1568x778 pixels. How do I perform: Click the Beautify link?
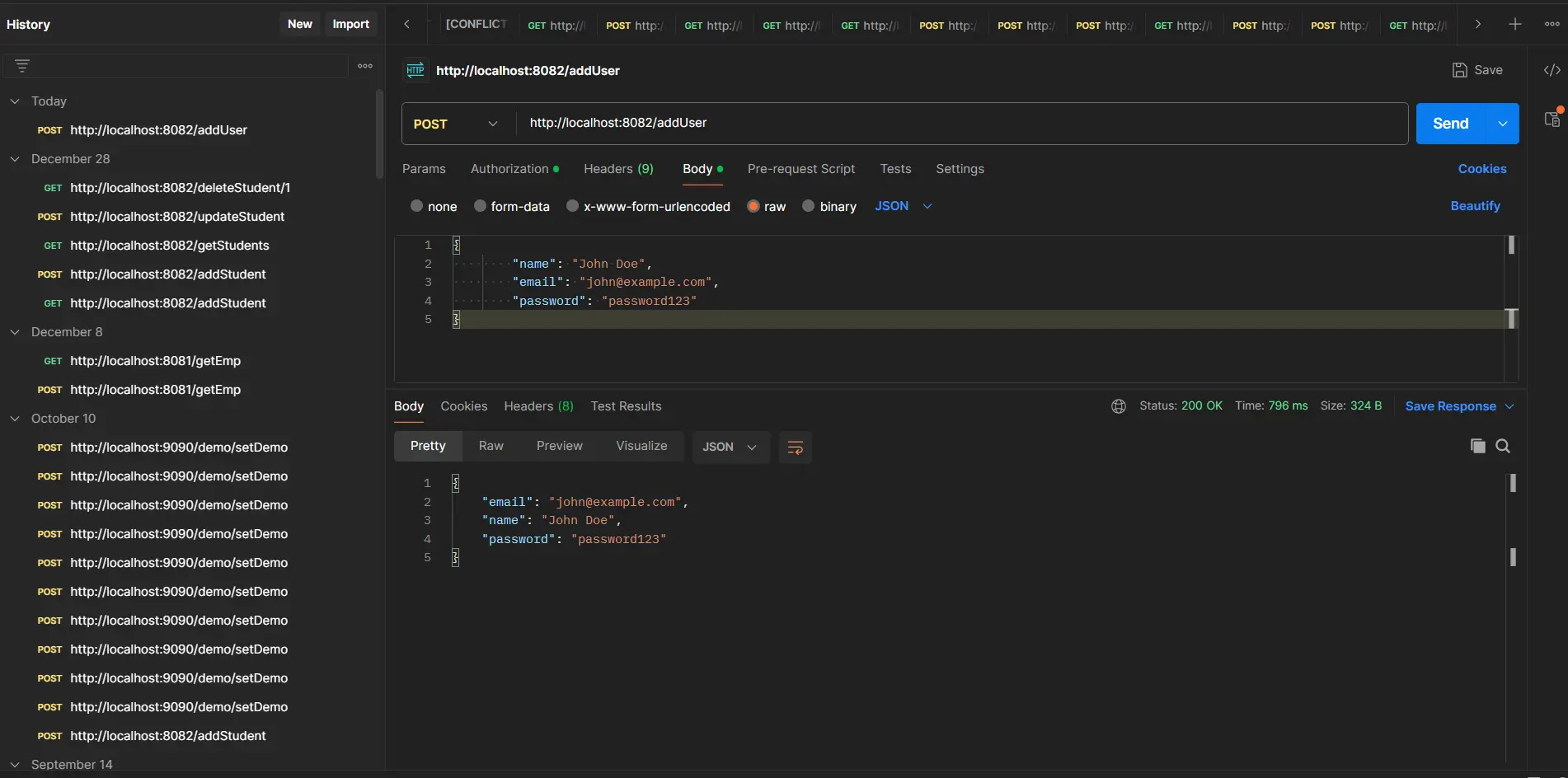(x=1475, y=206)
